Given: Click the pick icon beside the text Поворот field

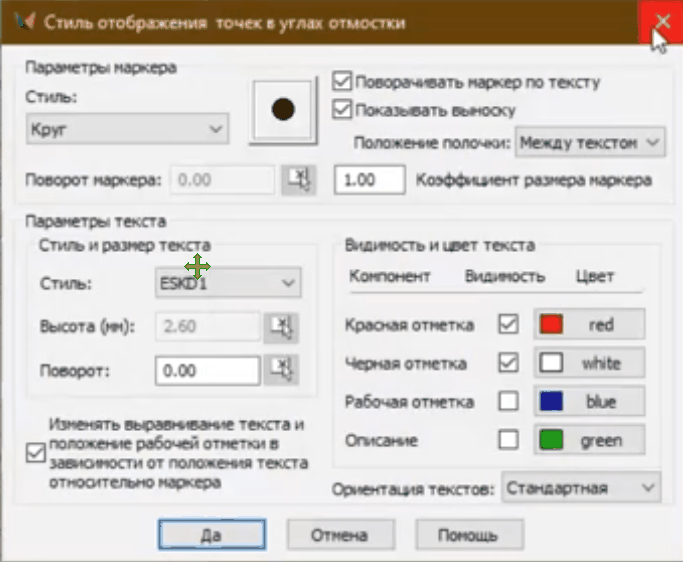Looking at the screenshot, I should 281,371.
